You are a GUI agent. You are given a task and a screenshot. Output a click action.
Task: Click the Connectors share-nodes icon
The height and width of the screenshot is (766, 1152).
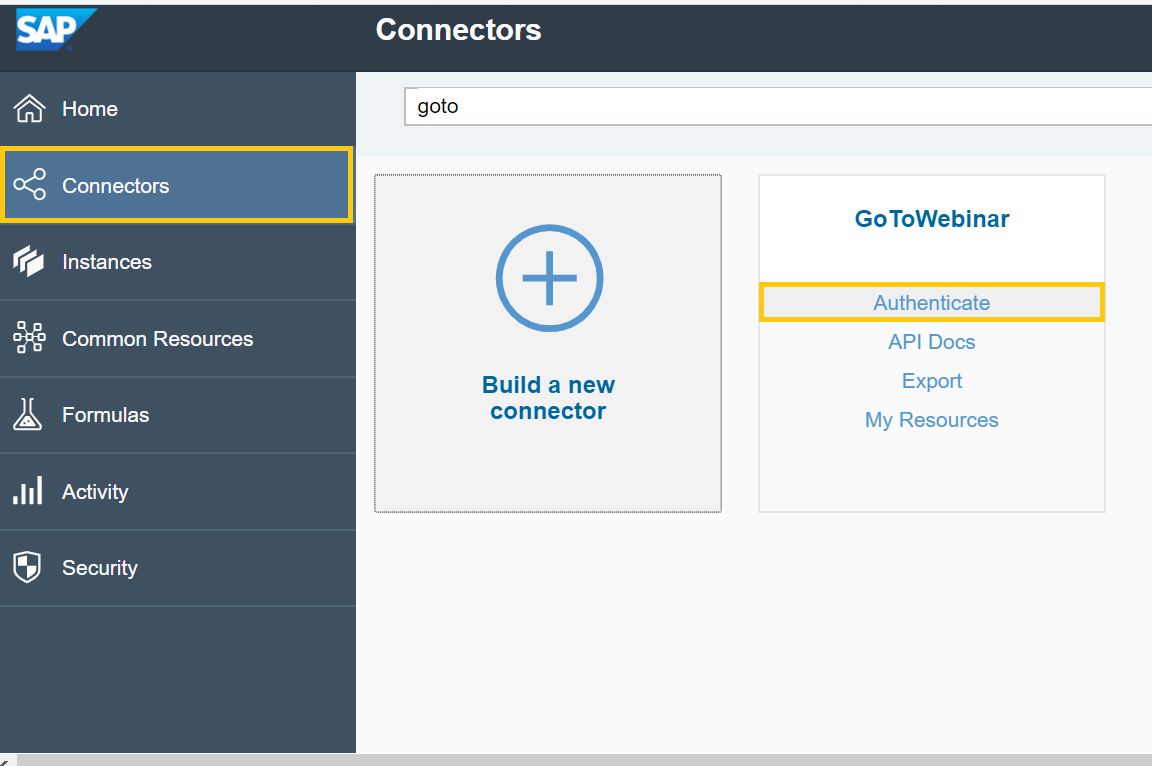pos(29,184)
